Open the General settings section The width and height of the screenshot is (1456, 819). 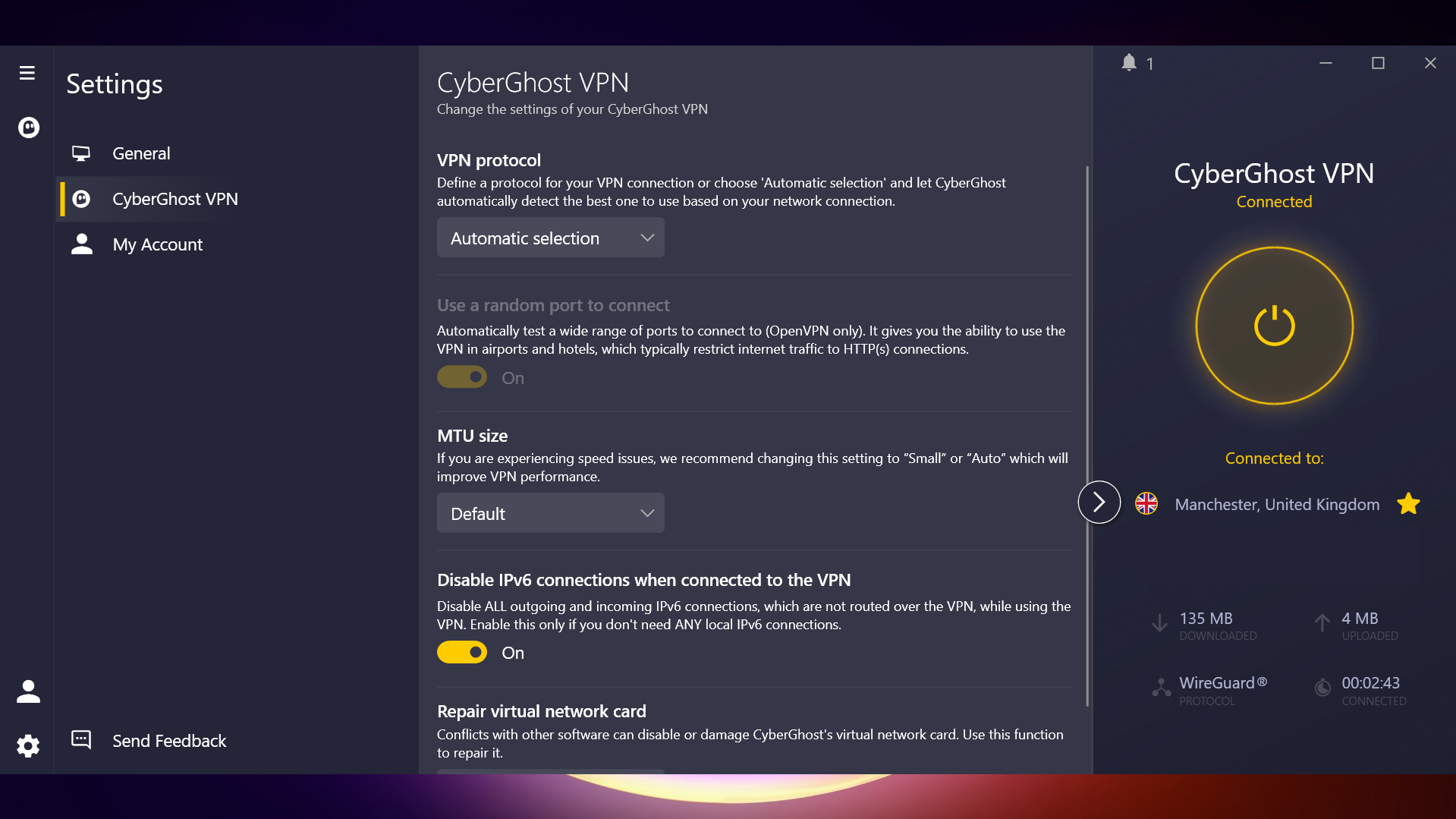pos(237,153)
